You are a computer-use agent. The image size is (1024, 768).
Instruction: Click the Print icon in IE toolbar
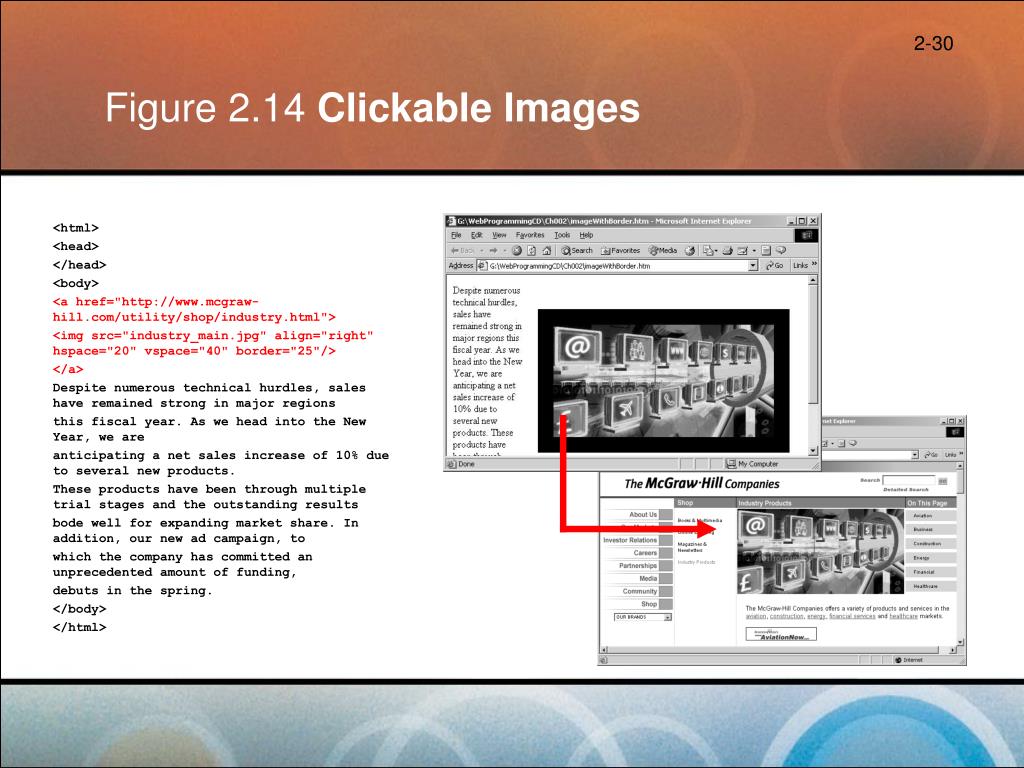click(727, 251)
